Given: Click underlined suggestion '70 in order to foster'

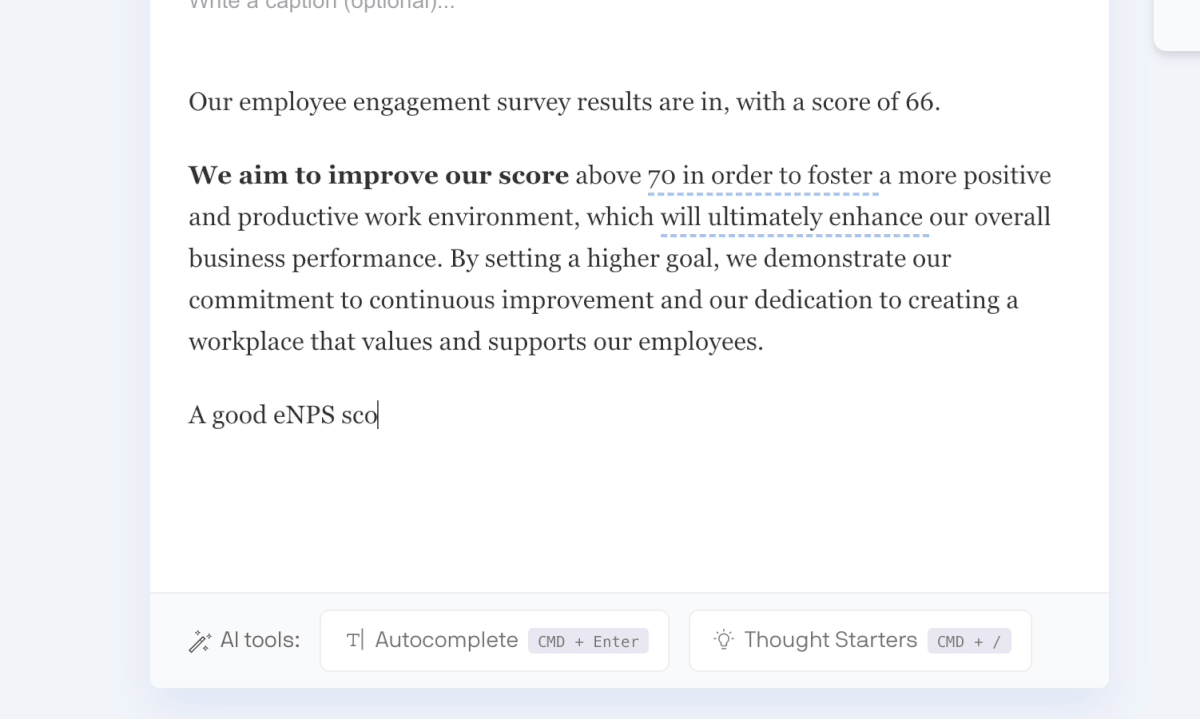Looking at the screenshot, I should click(x=763, y=176).
